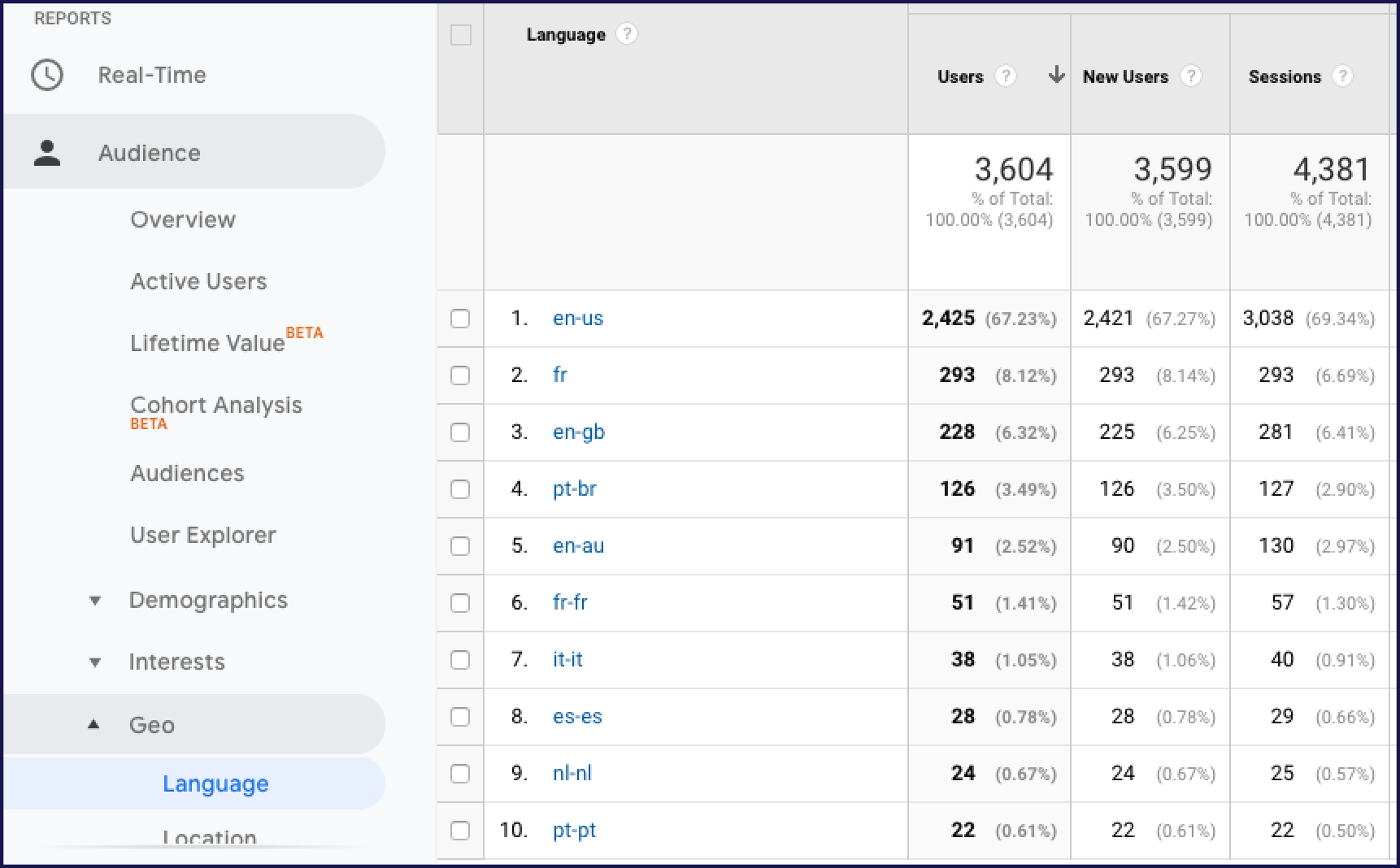Screen dimensions: 1400x868
Task: Click the Audience person icon
Action: (x=47, y=153)
